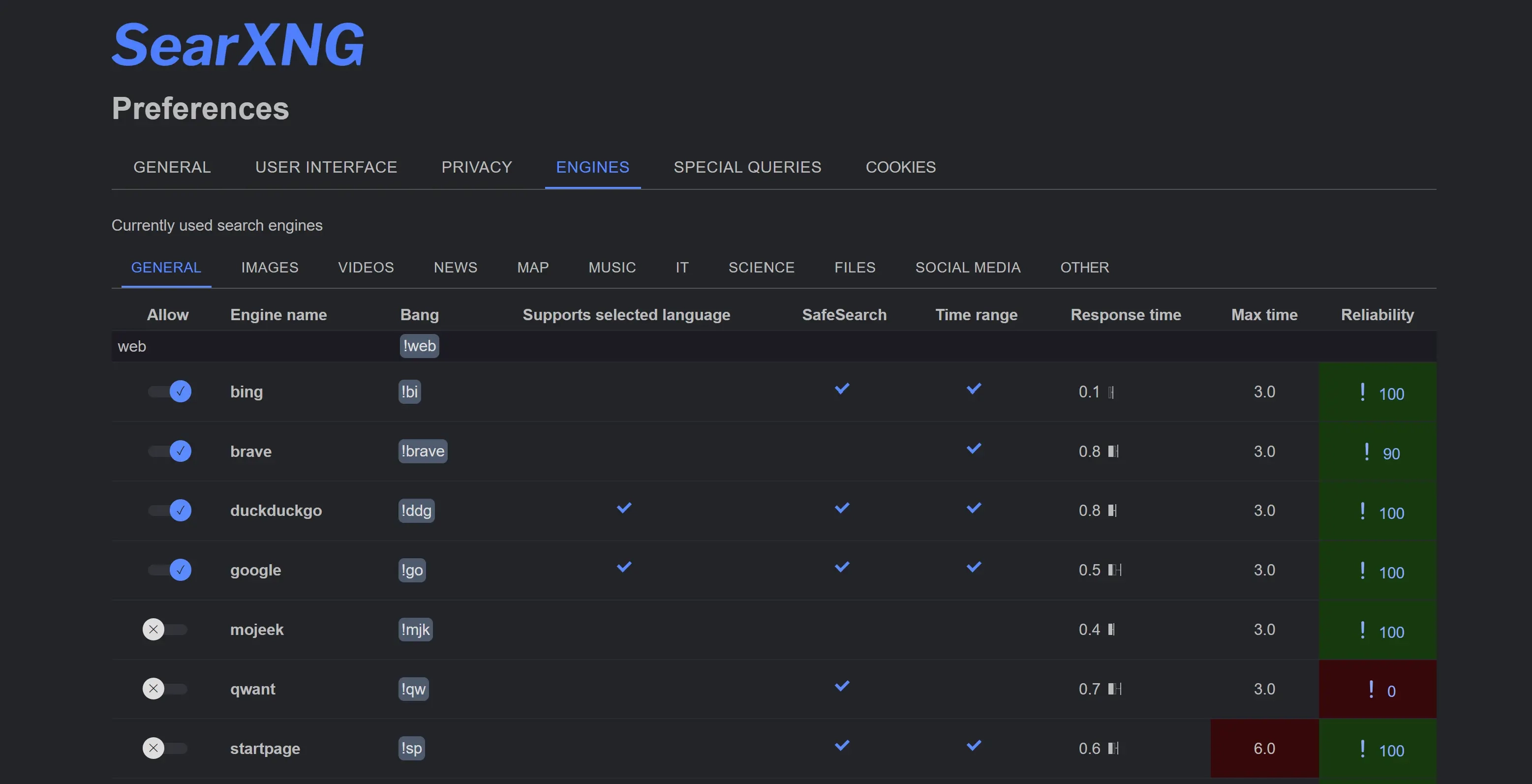Click qwant's red reliability warning icon

(x=1371, y=689)
